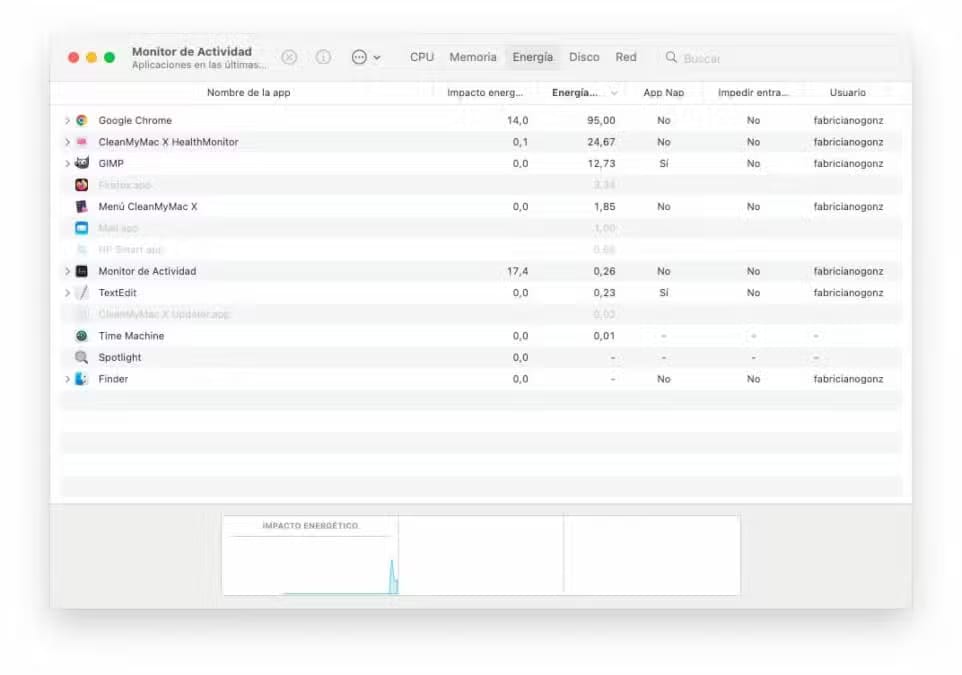Click the stop process X icon in toolbar
Viewport: 962px width, 675px height.
click(x=289, y=57)
